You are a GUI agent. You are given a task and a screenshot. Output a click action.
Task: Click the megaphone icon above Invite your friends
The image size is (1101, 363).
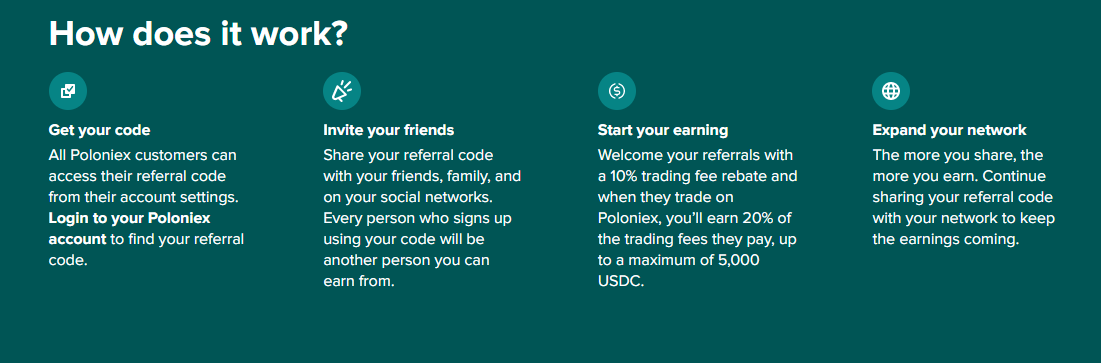(342, 91)
